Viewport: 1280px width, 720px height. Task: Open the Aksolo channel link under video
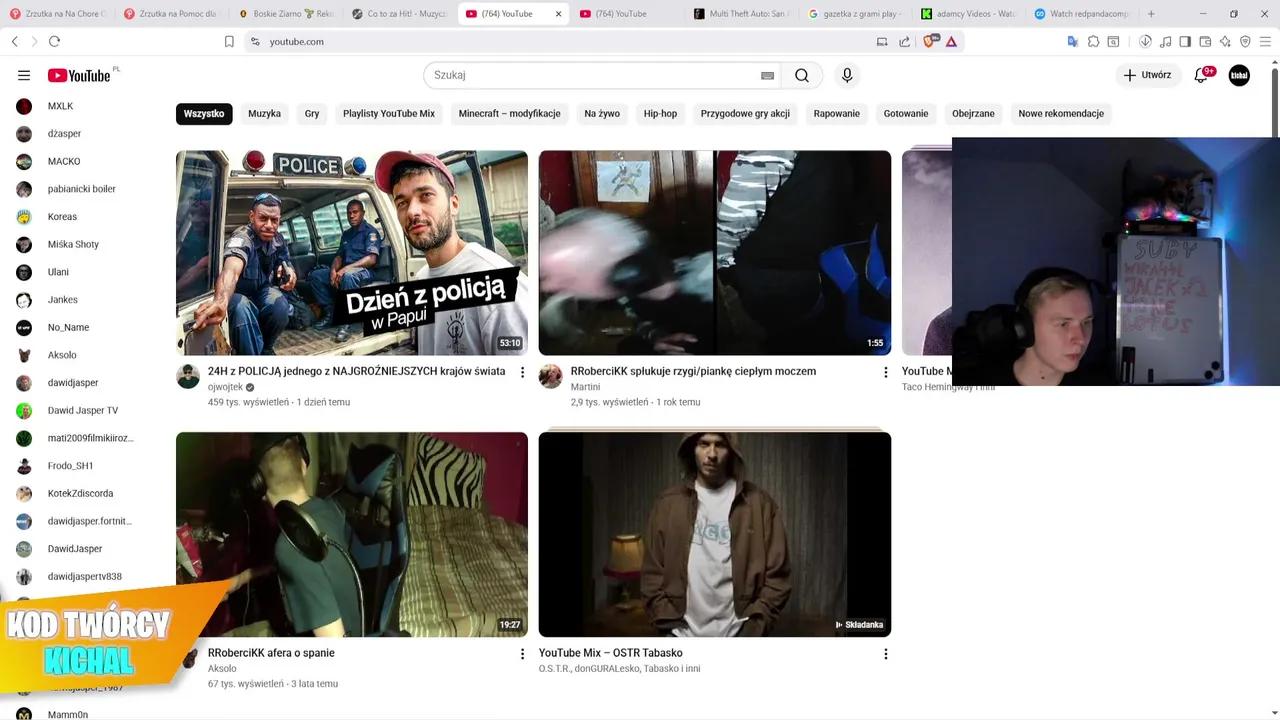(222, 669)
